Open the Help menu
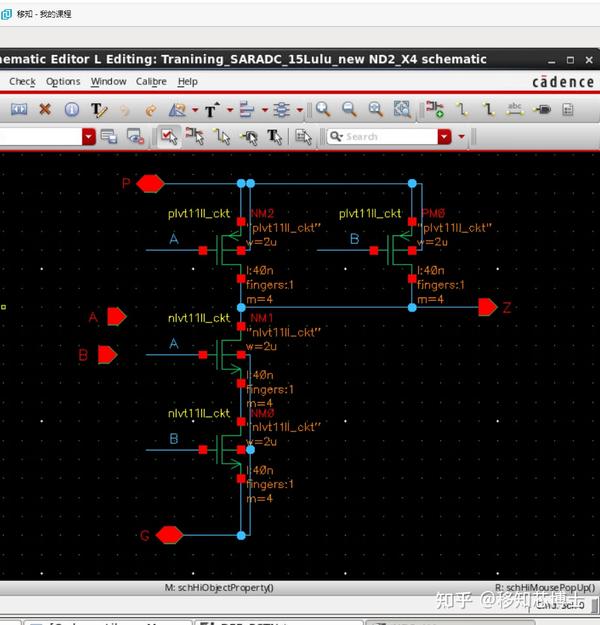This screenshot has width=600, height=625. tap(187, 81)
